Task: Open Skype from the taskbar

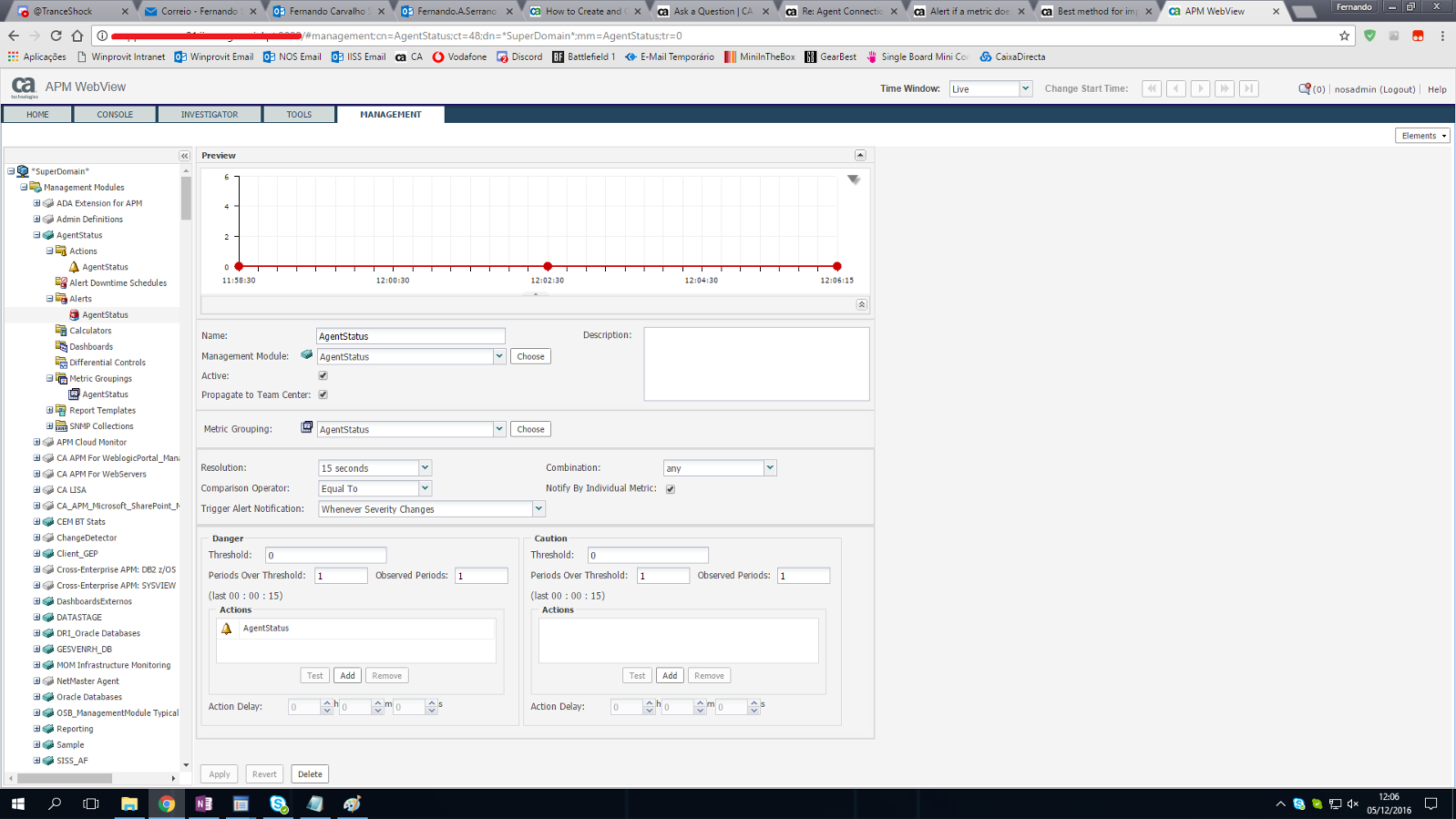Action: (278, 804)
